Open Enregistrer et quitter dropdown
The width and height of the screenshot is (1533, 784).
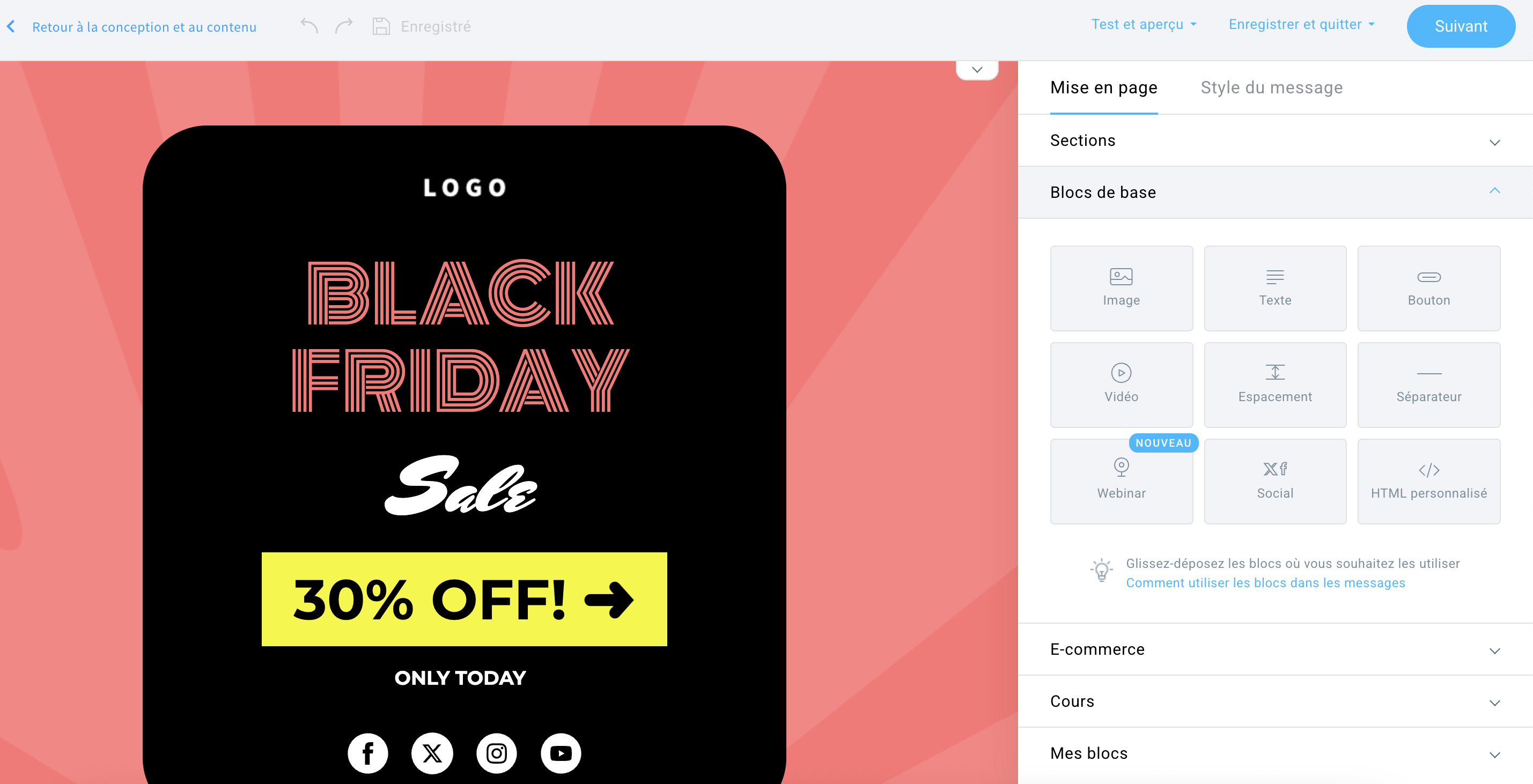click(x=1301, y=24)
